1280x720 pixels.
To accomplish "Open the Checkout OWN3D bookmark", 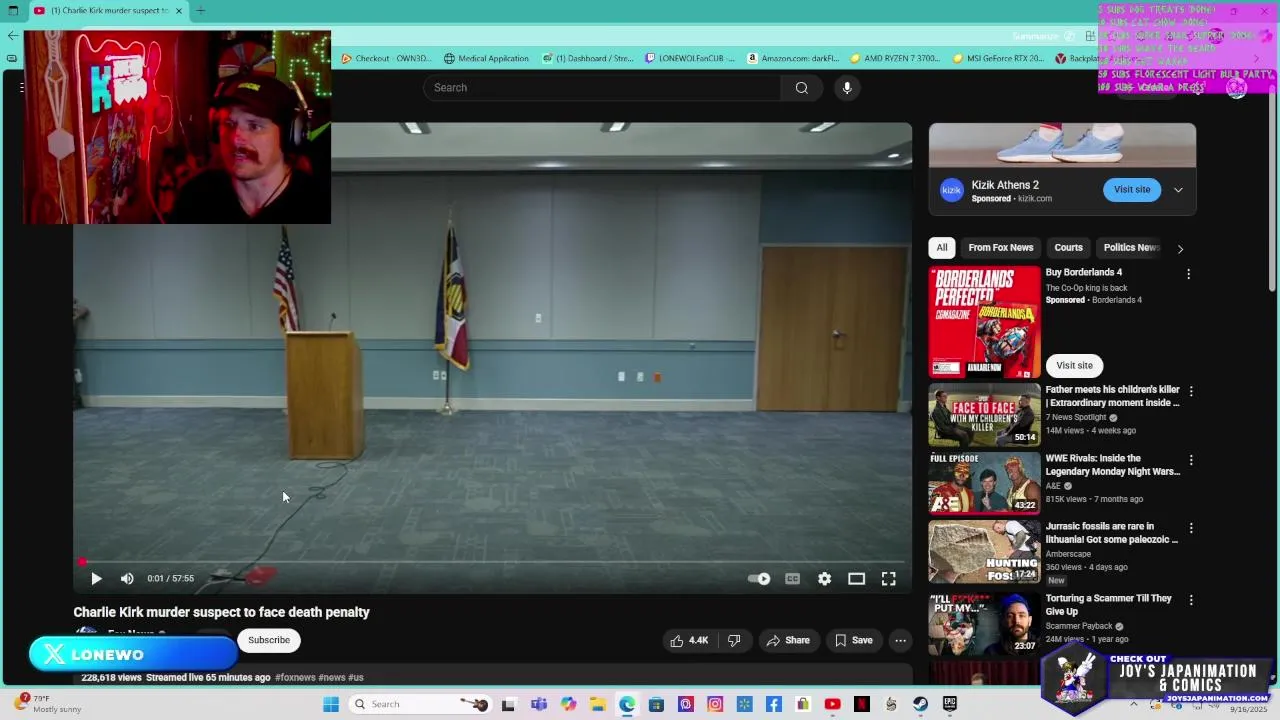I will point(387,58).
